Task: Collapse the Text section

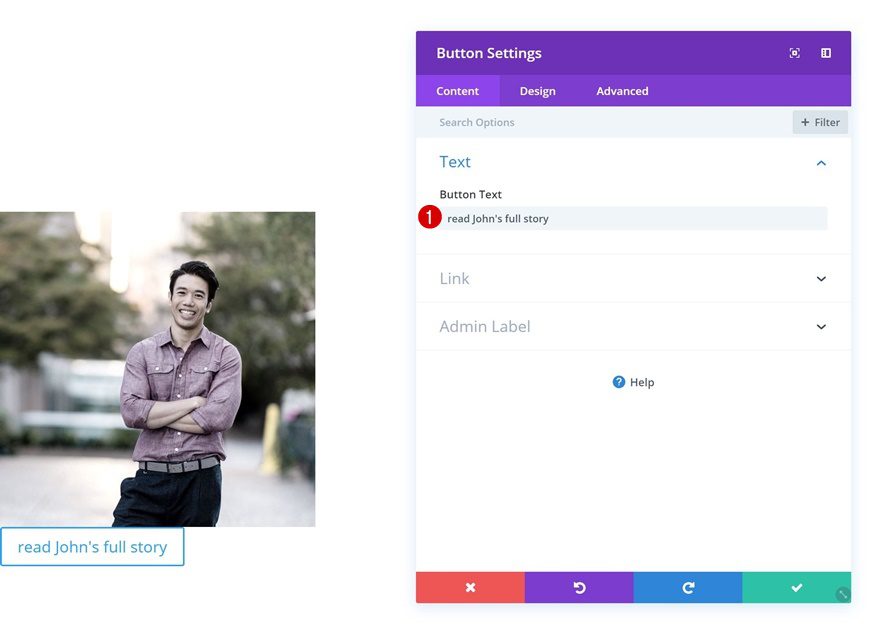Action: pyautogui.click(x=820, y=162)
